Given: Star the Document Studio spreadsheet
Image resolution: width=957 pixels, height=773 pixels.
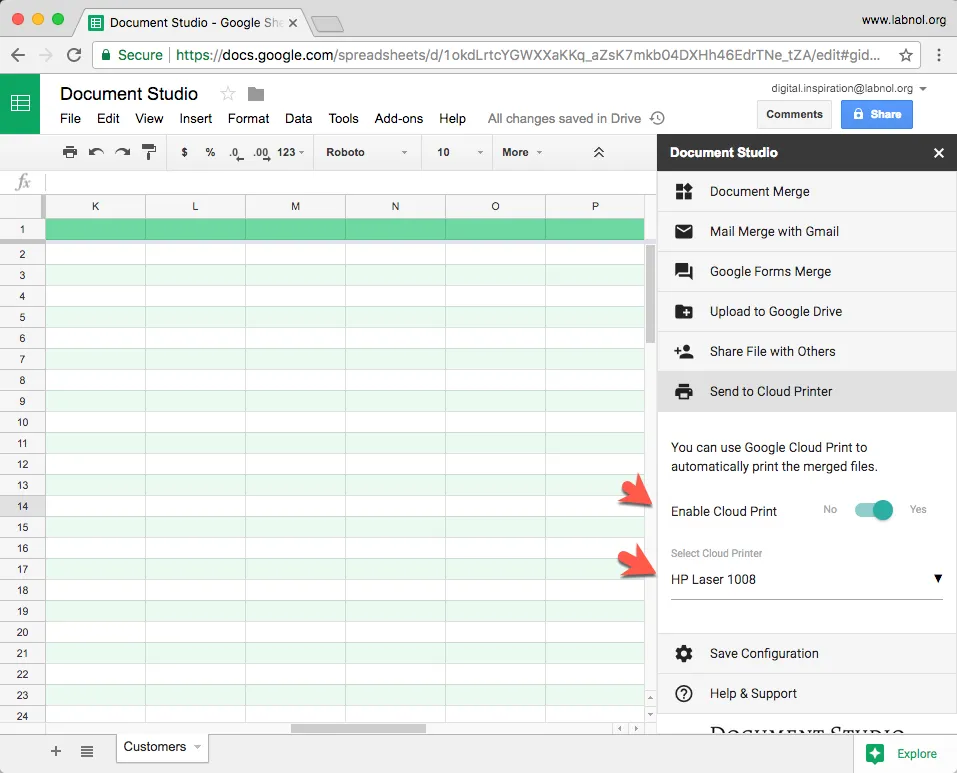Looking at the screenshot, I should tap(228, 94).
